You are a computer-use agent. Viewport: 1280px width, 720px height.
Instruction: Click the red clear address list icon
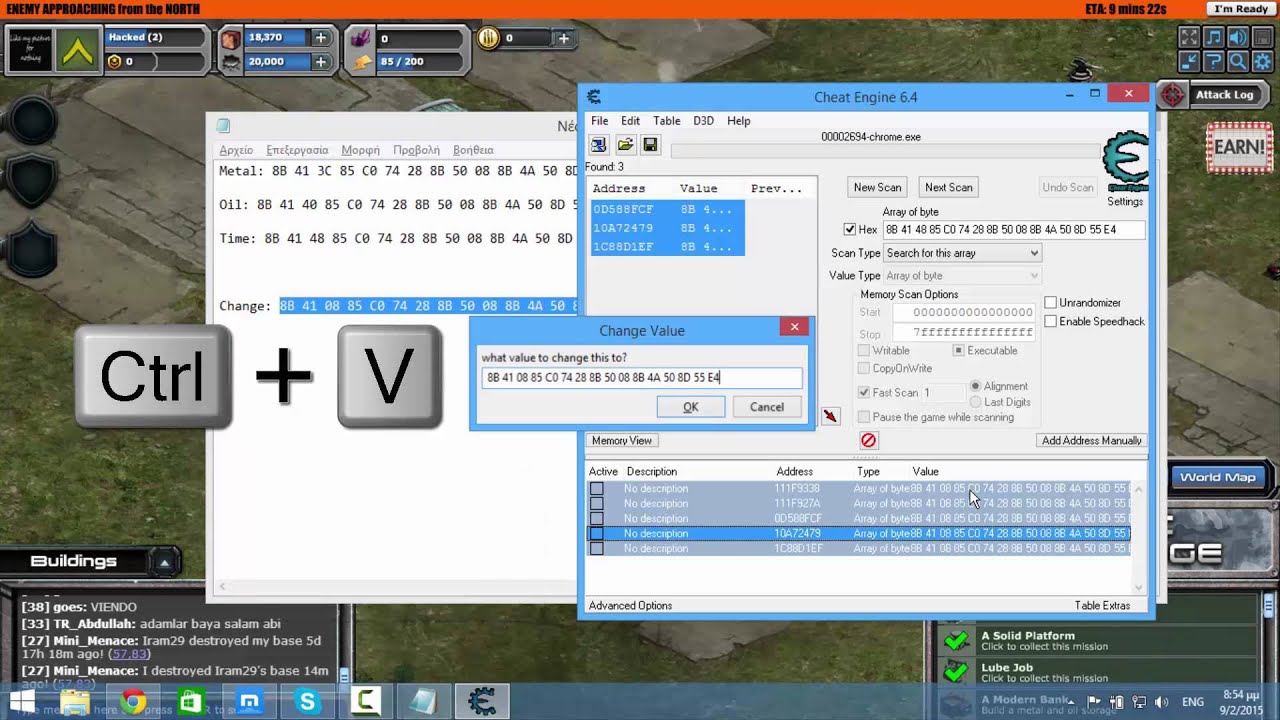tap(868, 440)
